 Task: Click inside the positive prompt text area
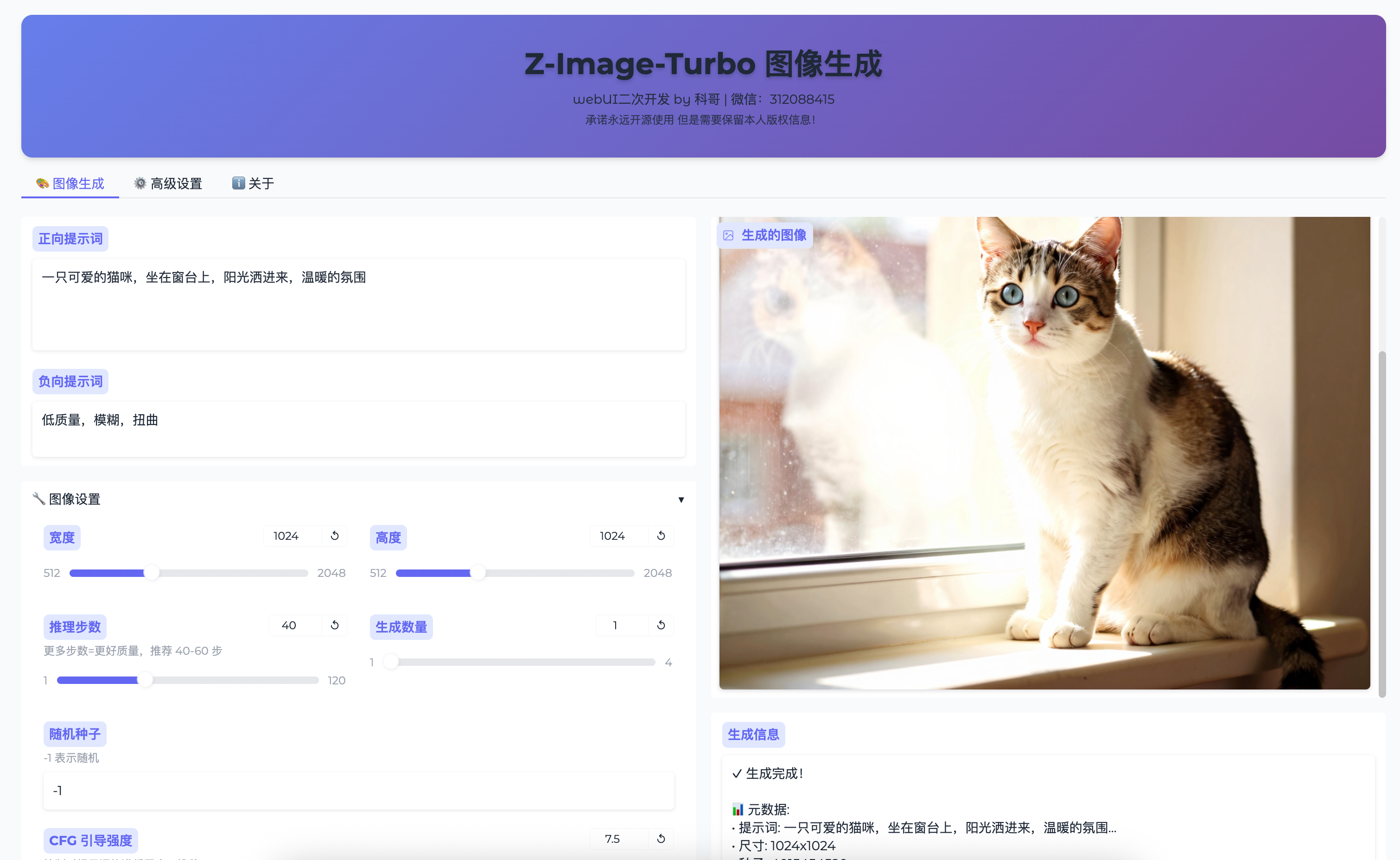click(x=358, y=304)
